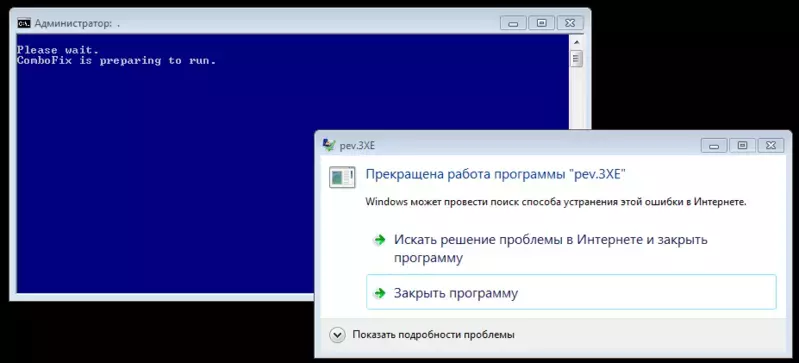This screenshot has width=799, height=363.
Task: Click the heading Прекращена работа программы "pev.3XE"
Action: pos(495,174)
